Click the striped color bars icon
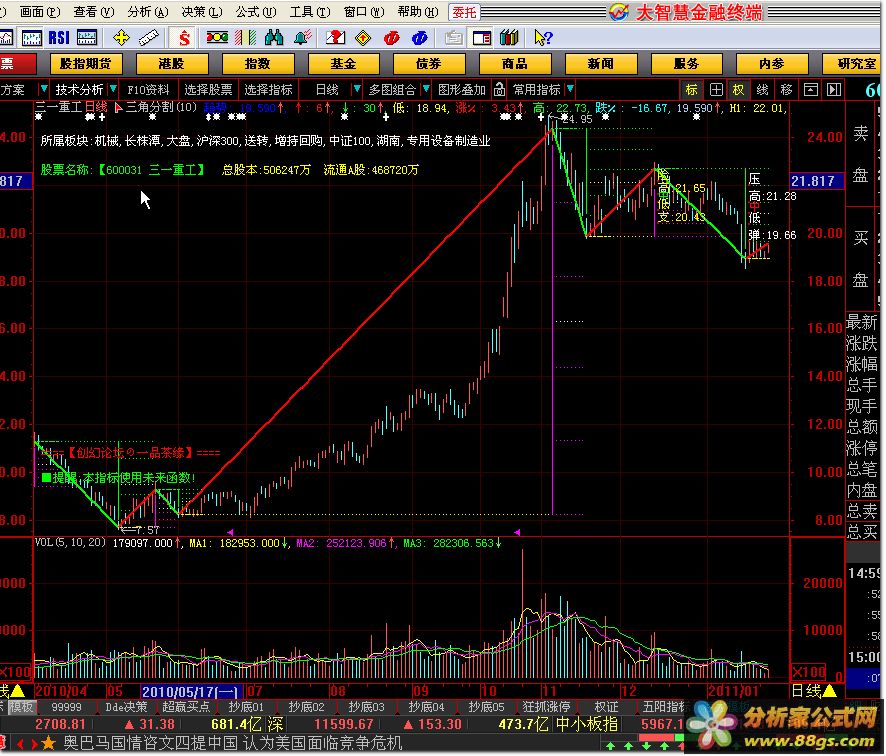 coord(245,38)
